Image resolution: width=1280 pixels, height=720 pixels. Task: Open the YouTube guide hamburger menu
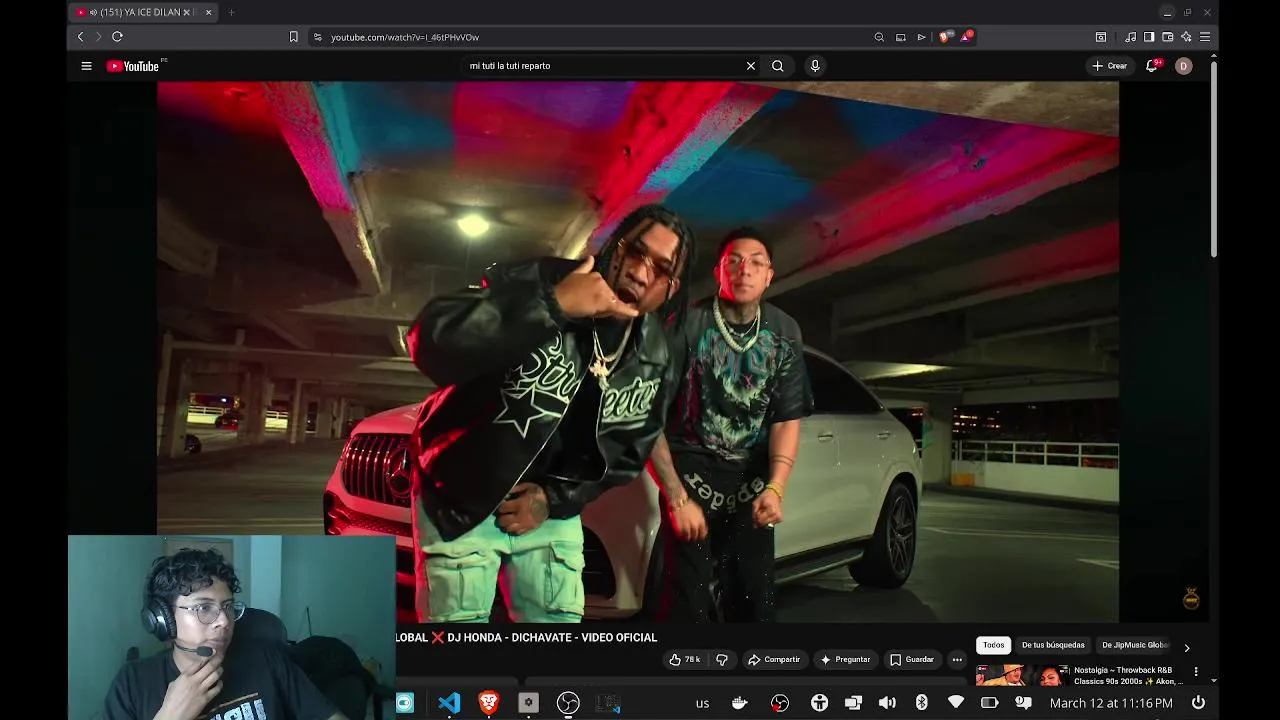(x=86, y=66)
